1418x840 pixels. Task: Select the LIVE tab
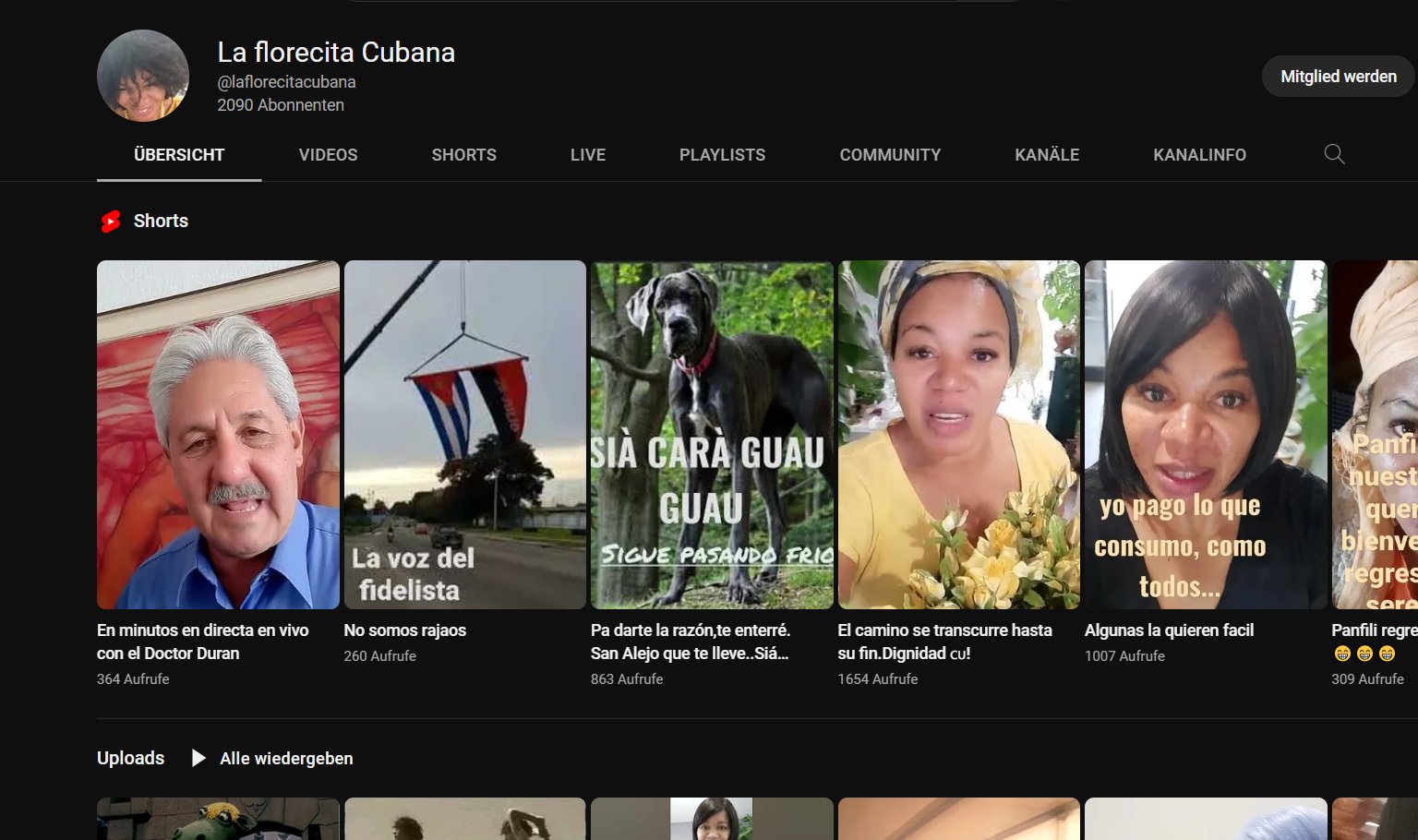[x=587, y=155]
